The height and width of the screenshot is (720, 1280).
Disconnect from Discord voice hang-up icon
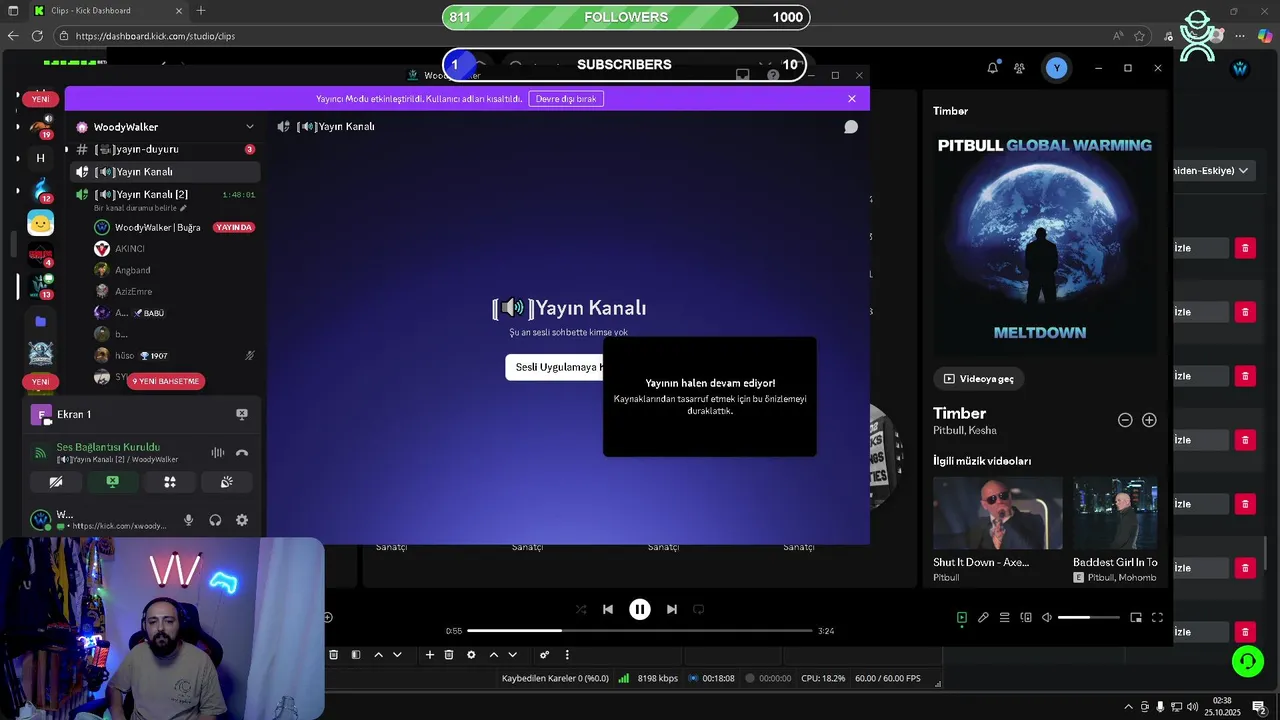tap(242, 453)
